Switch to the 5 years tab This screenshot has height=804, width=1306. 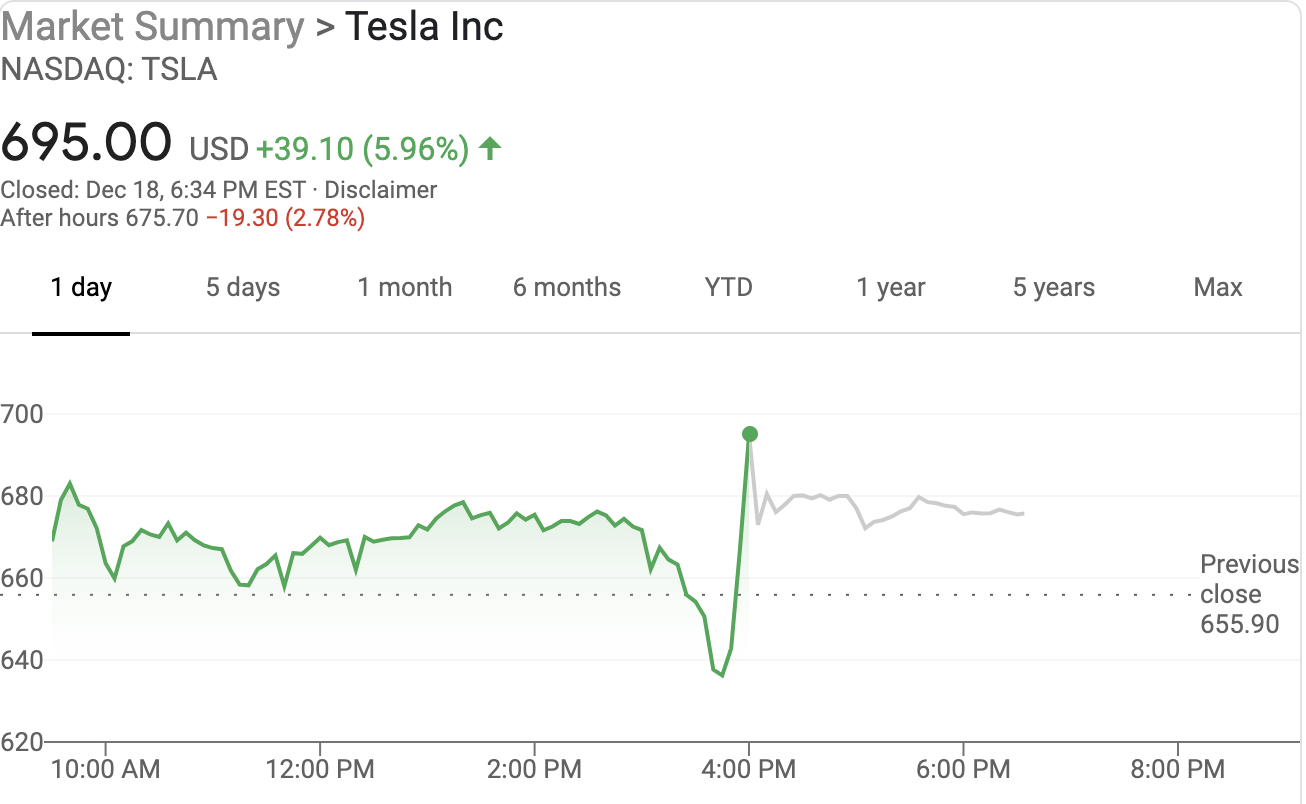click(1054, 288)
